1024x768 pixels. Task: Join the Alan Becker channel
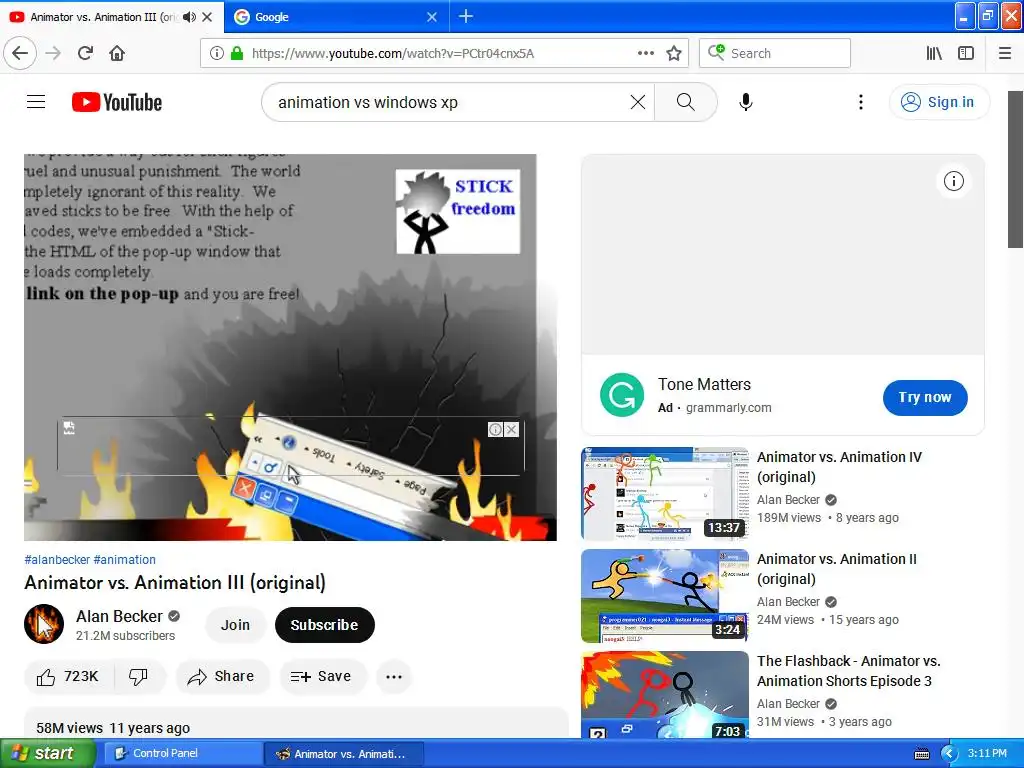tap(235, 625)
